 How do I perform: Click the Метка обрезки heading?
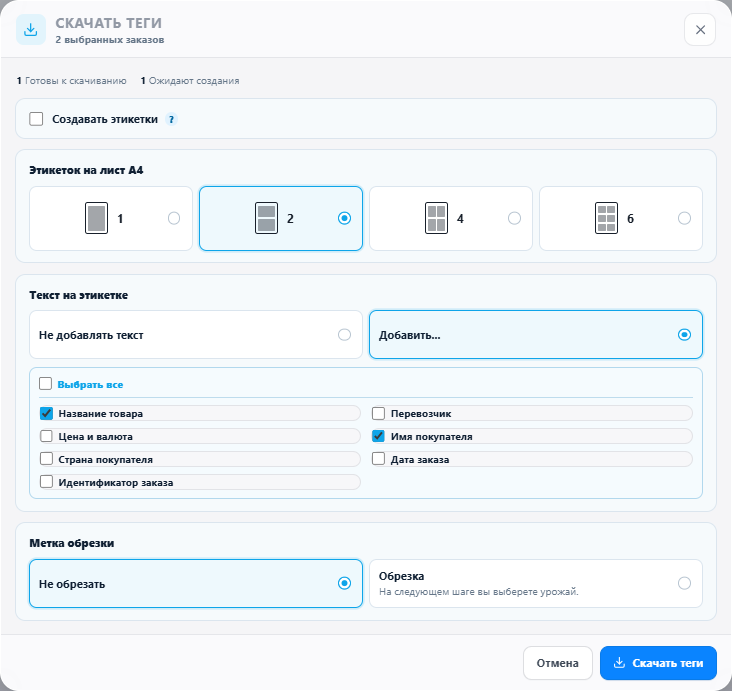72,543
